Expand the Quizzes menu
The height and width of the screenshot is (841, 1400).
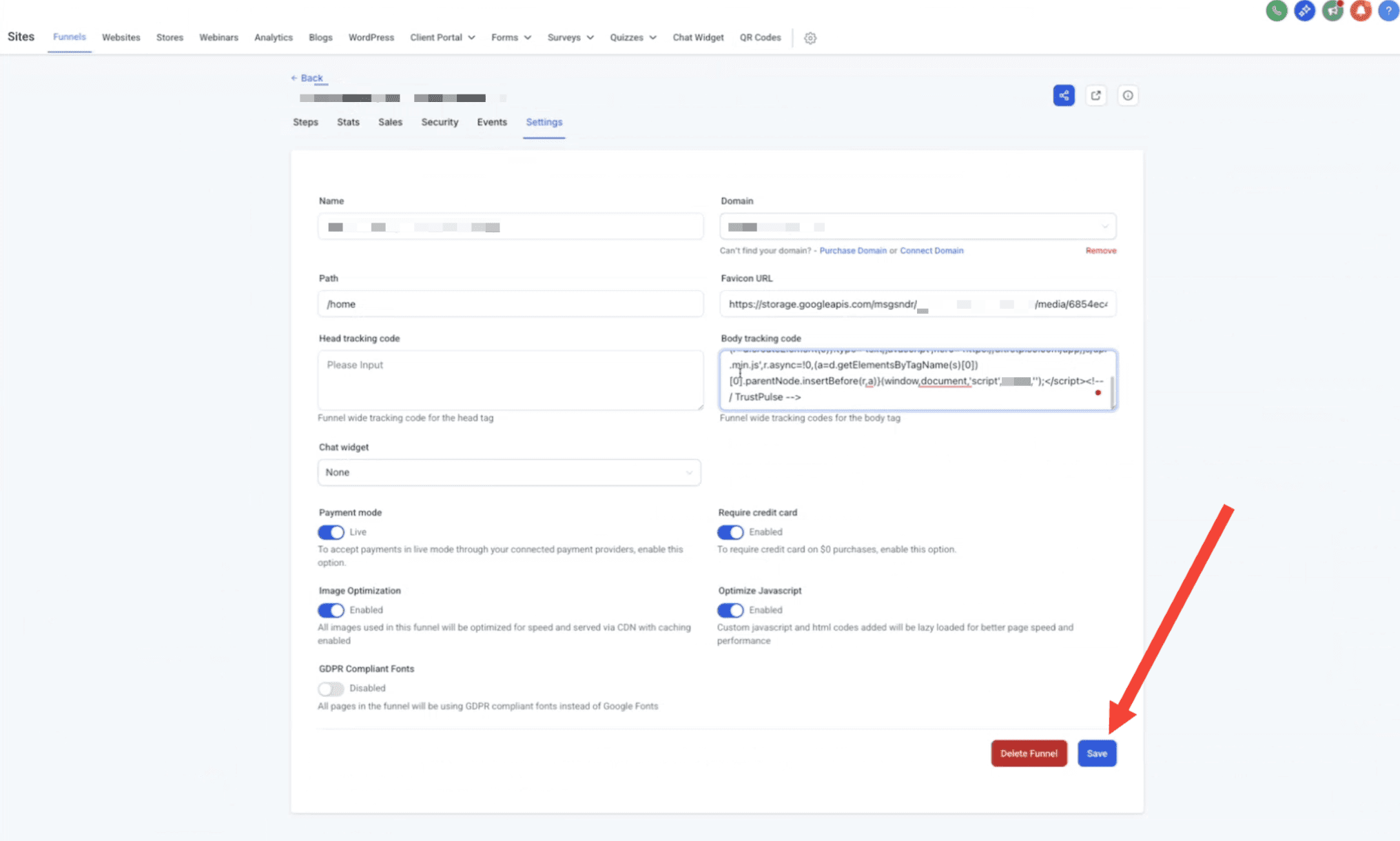[x=633, y=37]
